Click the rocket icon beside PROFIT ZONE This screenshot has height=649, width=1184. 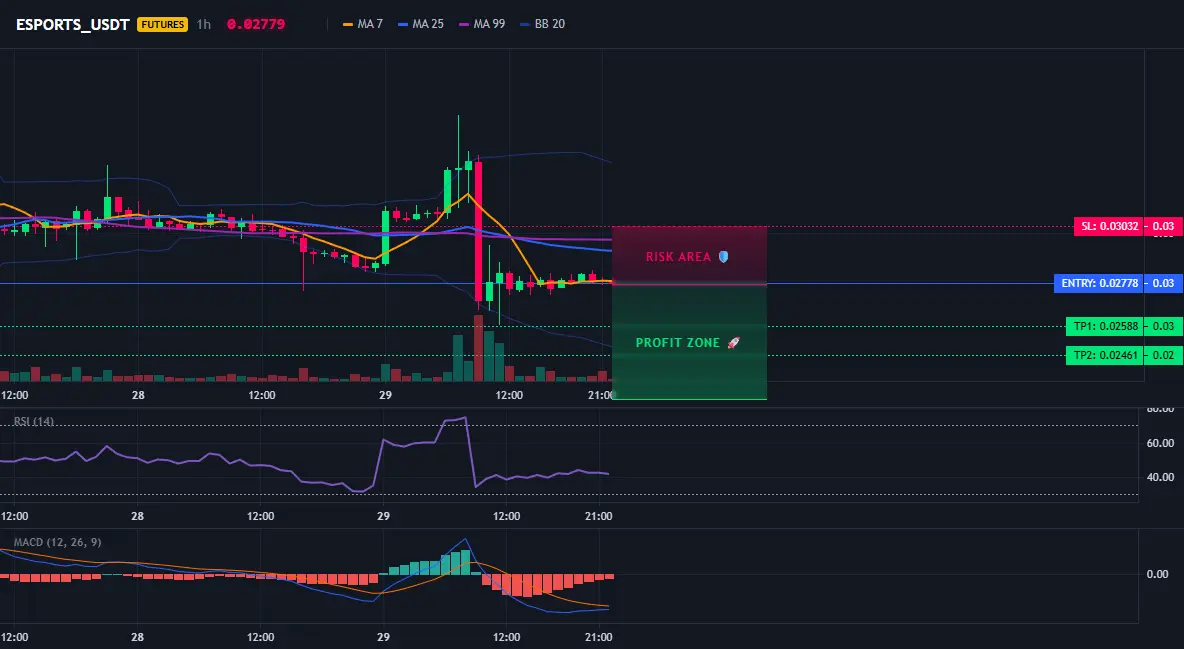click(733, 343)
